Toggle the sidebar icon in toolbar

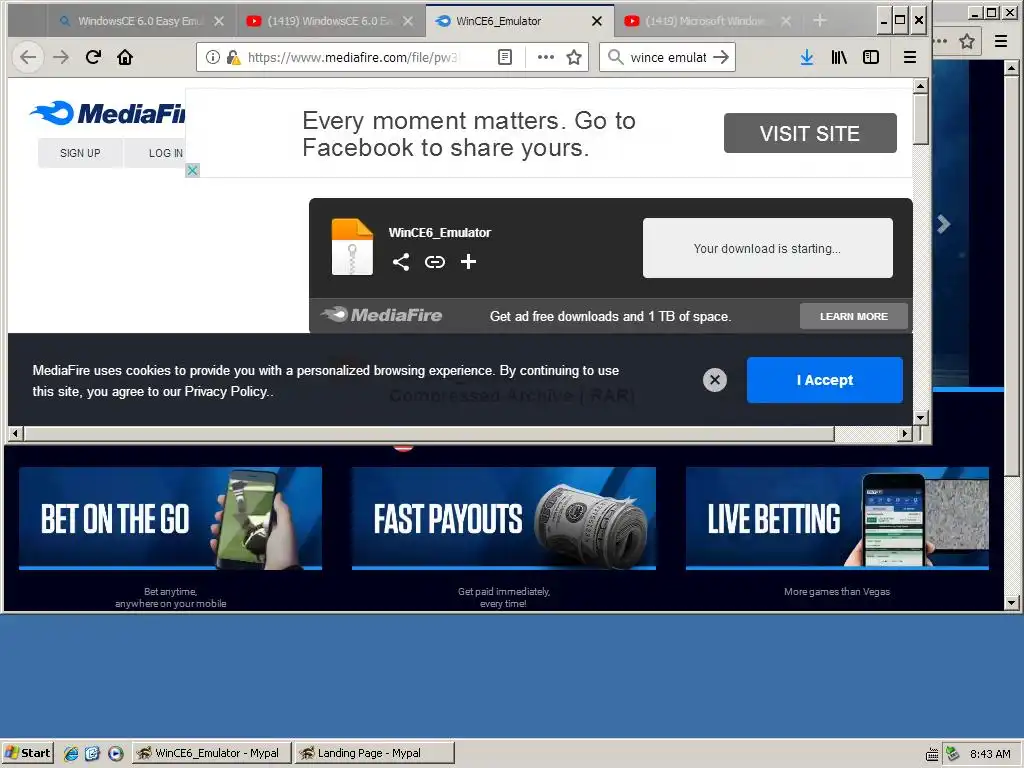click(x=871, y=57)
